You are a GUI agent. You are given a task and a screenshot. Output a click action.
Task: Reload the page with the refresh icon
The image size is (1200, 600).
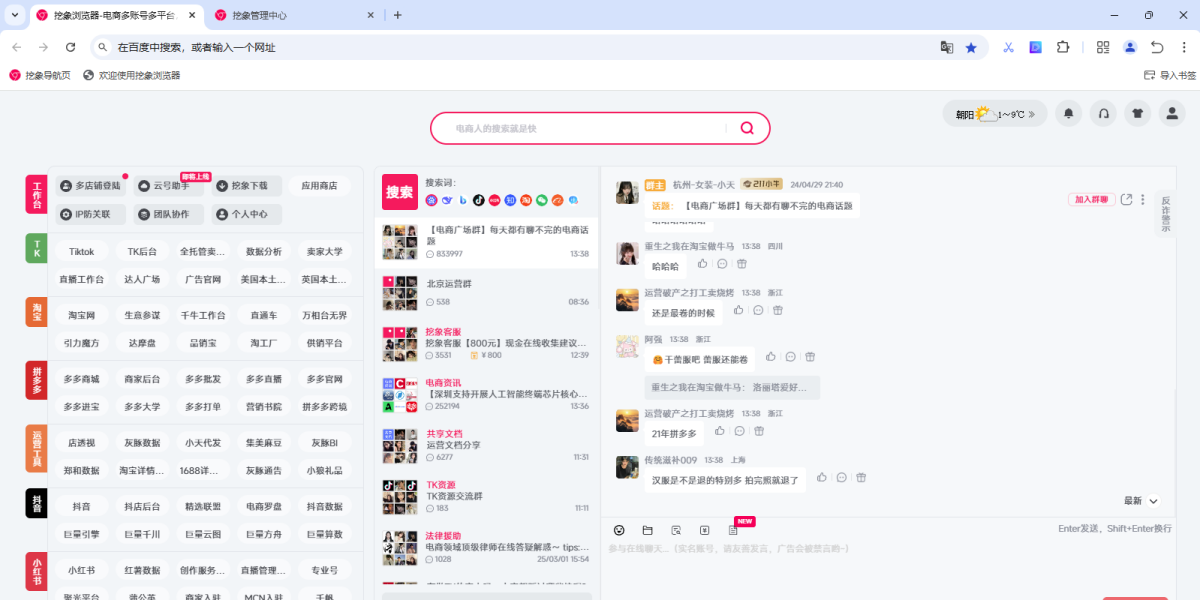(70, 47)
